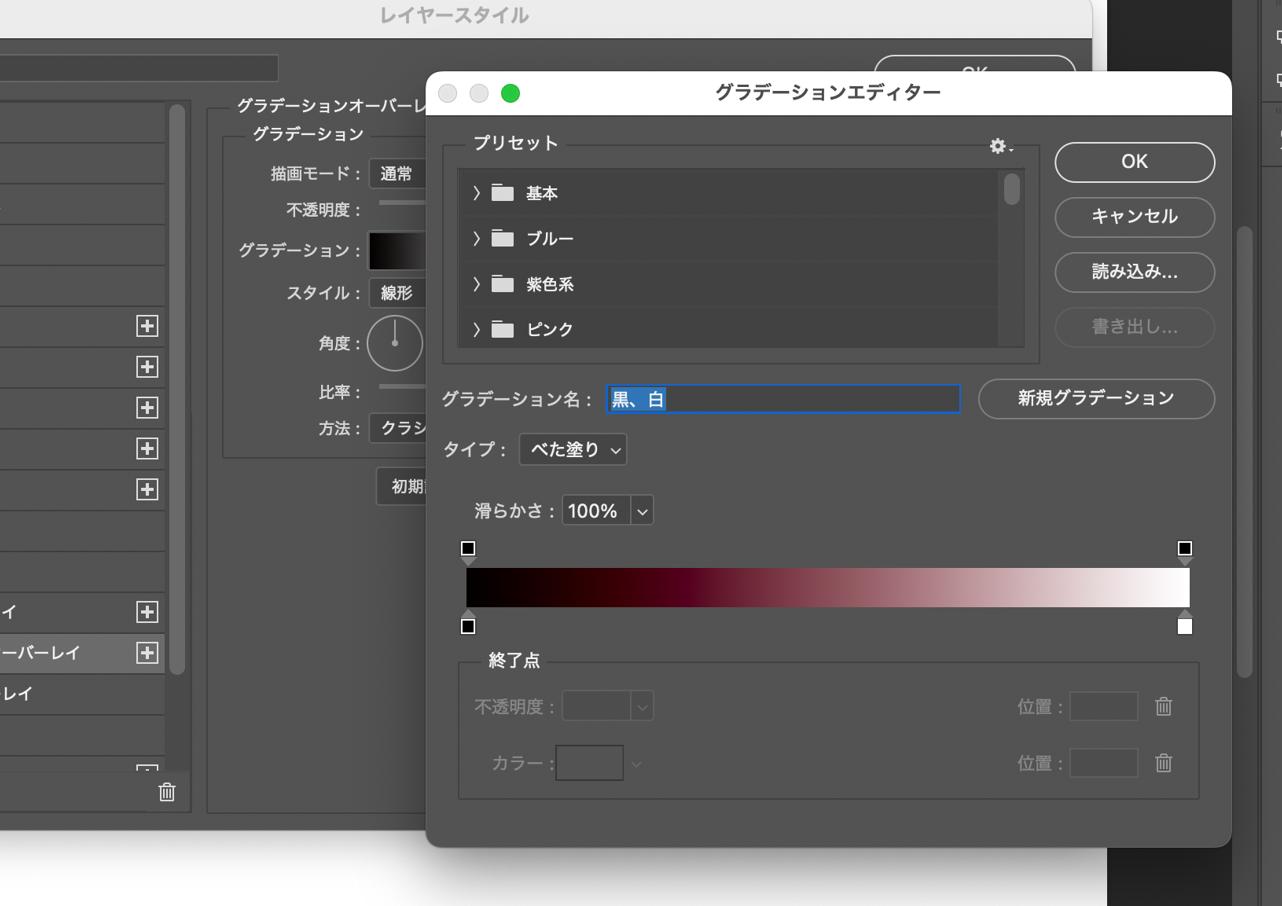Open the 滑らかさ percentage dropdown
This screenshot has width=1282, height=906.
coord(606,510)
